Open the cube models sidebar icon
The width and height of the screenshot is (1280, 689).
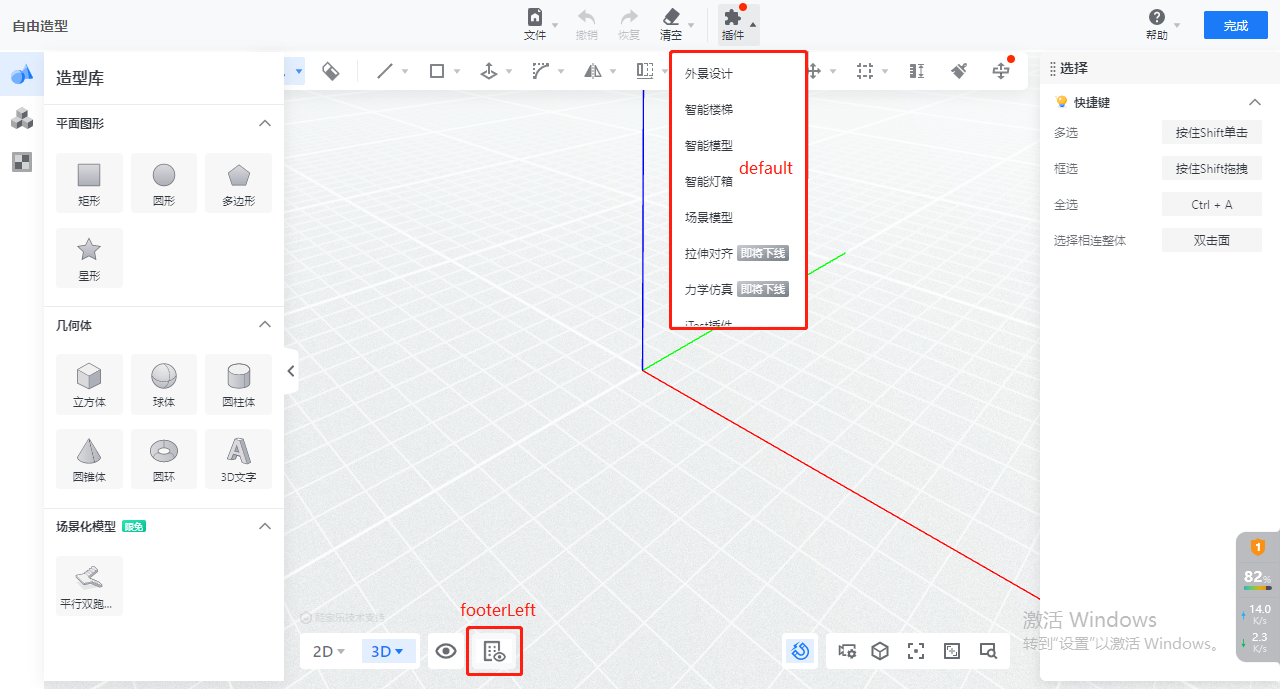[22, 119]
